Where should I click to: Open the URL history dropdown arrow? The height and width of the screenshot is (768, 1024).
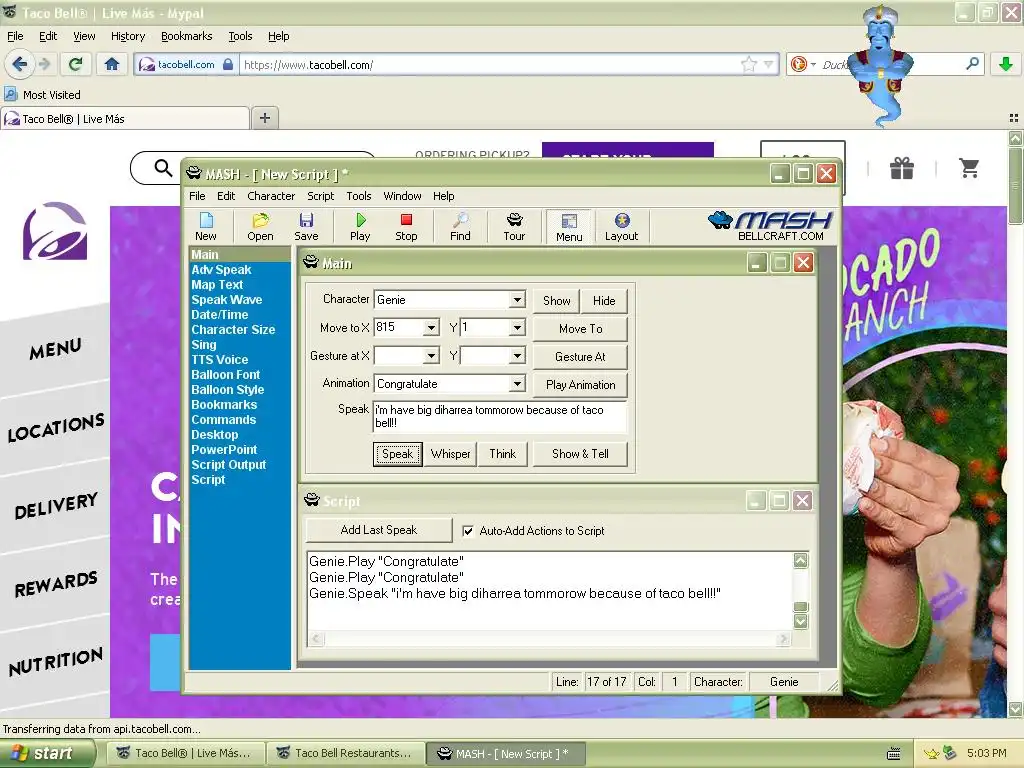769,64
